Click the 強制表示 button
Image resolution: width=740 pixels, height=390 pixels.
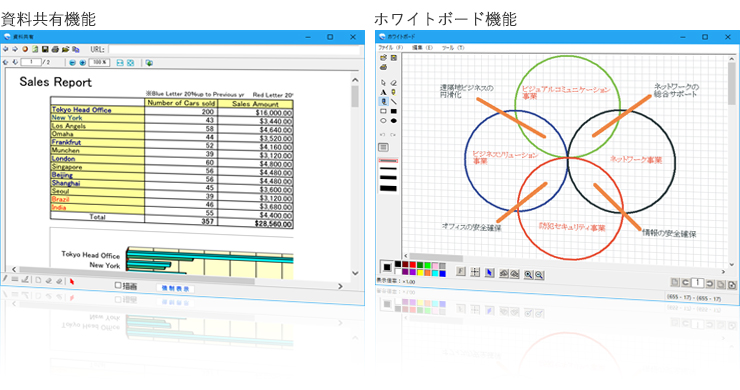[175, 288]
